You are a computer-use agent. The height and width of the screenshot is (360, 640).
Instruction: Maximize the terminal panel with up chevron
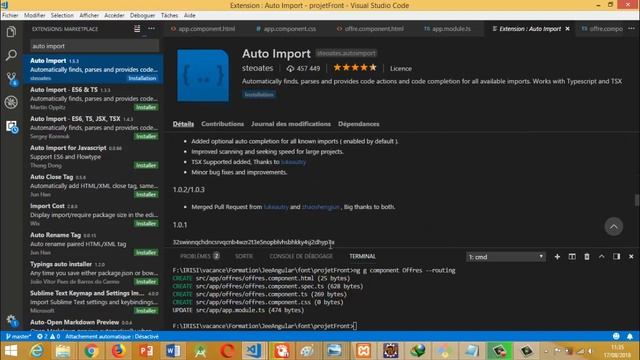click(602, 256)
